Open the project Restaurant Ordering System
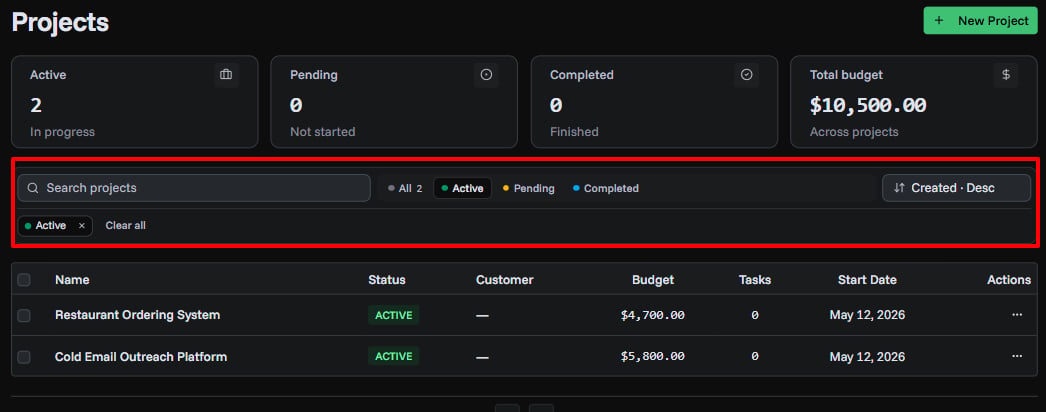Screen dimensions: 1046x412 pyautogui.click(x=137, y=315)
